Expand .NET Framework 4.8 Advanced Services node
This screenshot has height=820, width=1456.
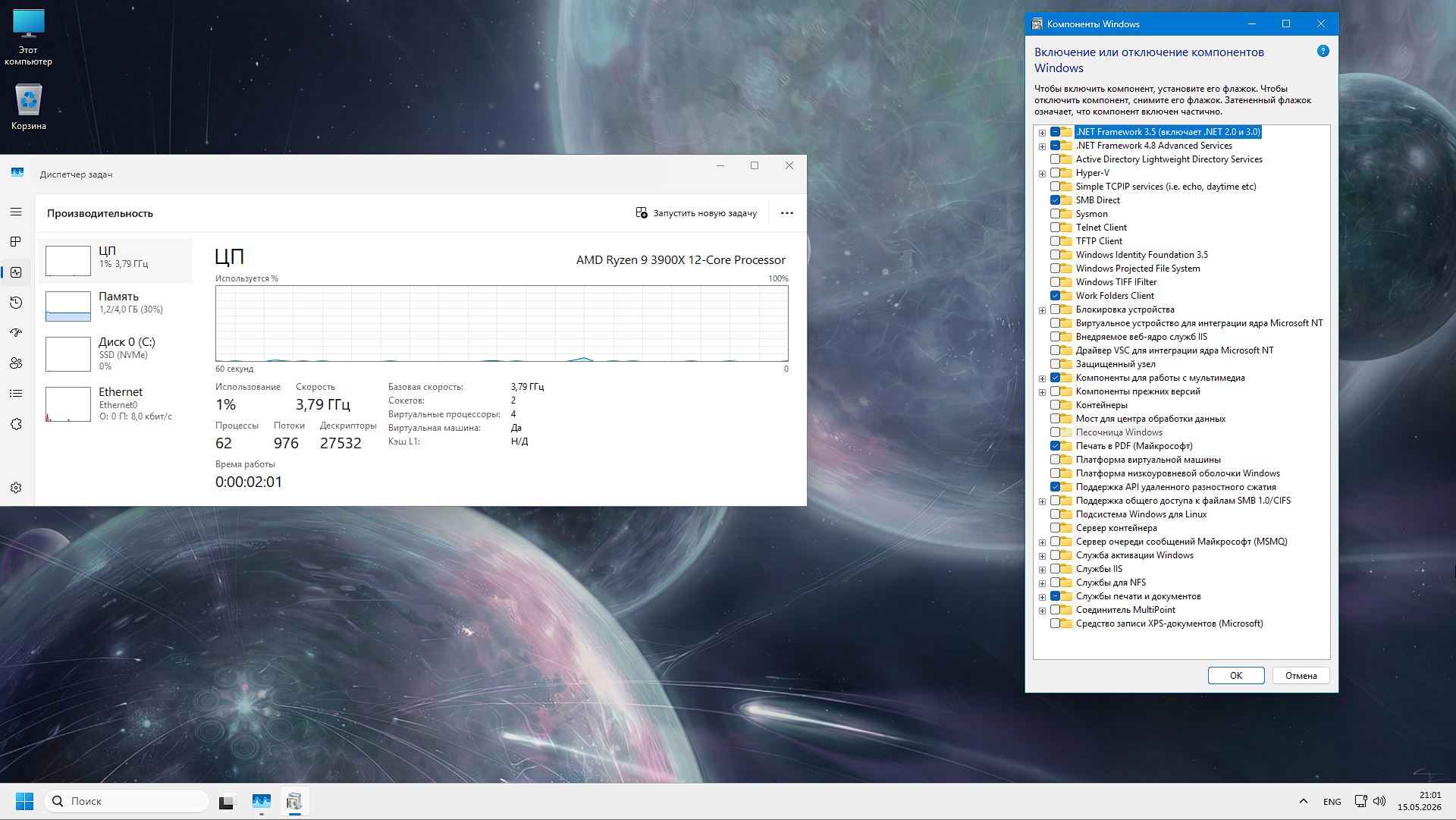click(1042, 146)
